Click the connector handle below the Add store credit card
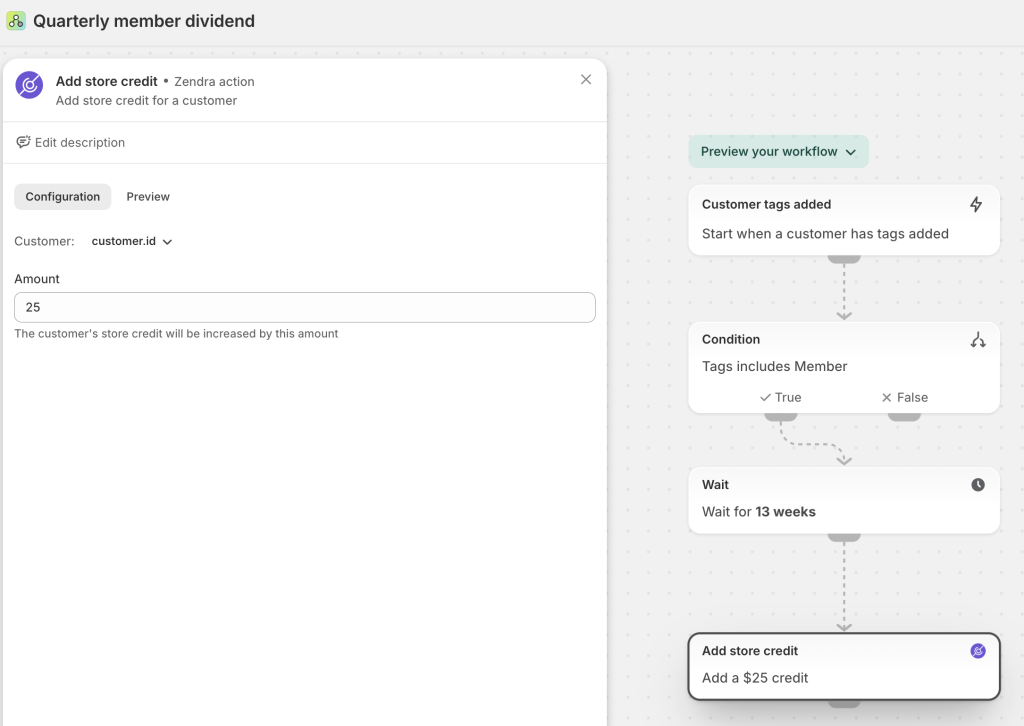This screenshot has height=726, width=1024. pos(844,704)
